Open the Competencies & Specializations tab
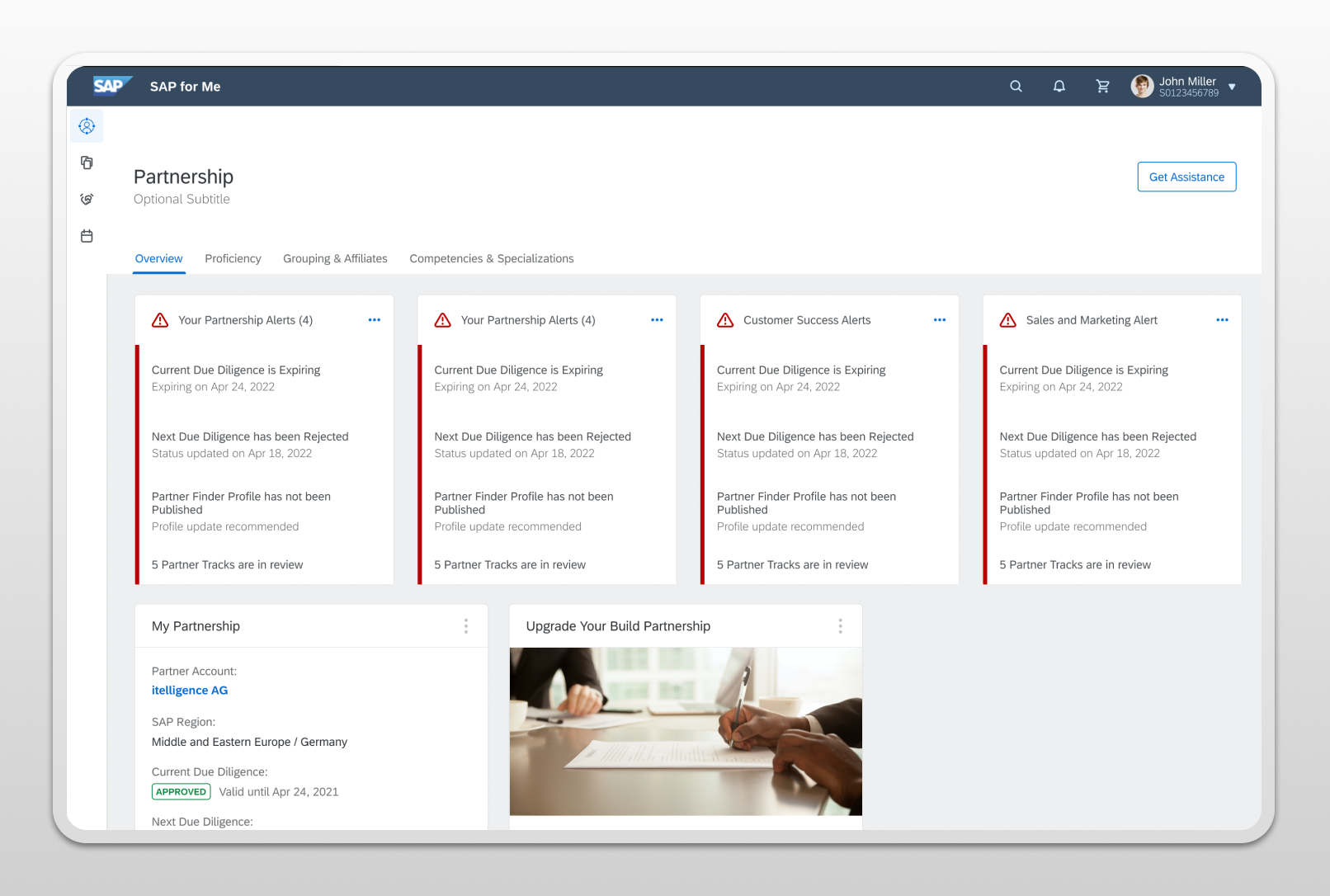The height and width of the screenshot is (896, 1330). click(492, 258)
